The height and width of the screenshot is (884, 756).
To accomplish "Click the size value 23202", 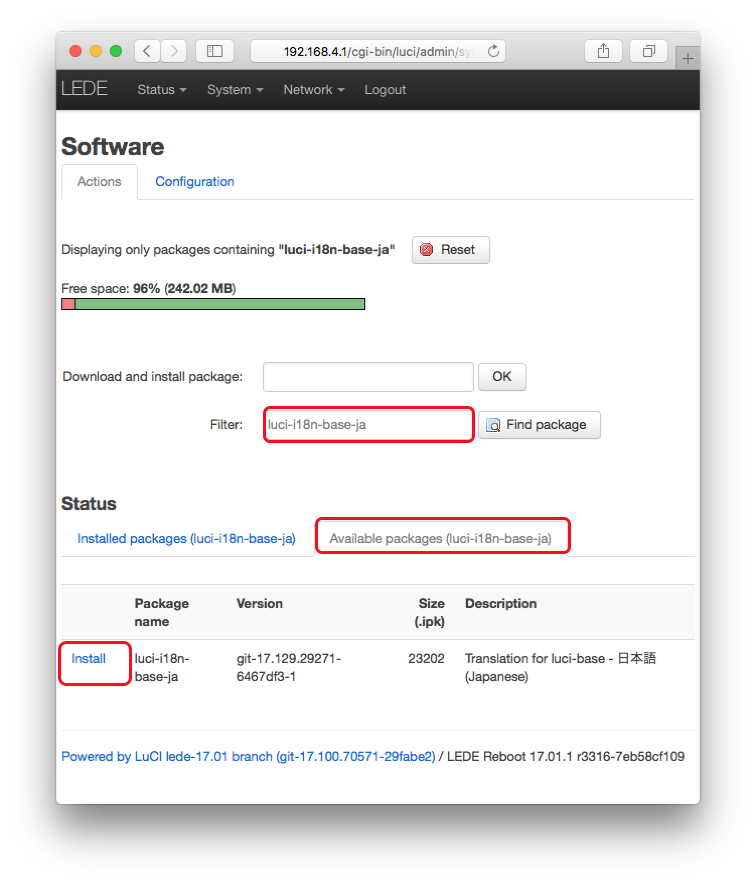I will click(x=426, y=658).
